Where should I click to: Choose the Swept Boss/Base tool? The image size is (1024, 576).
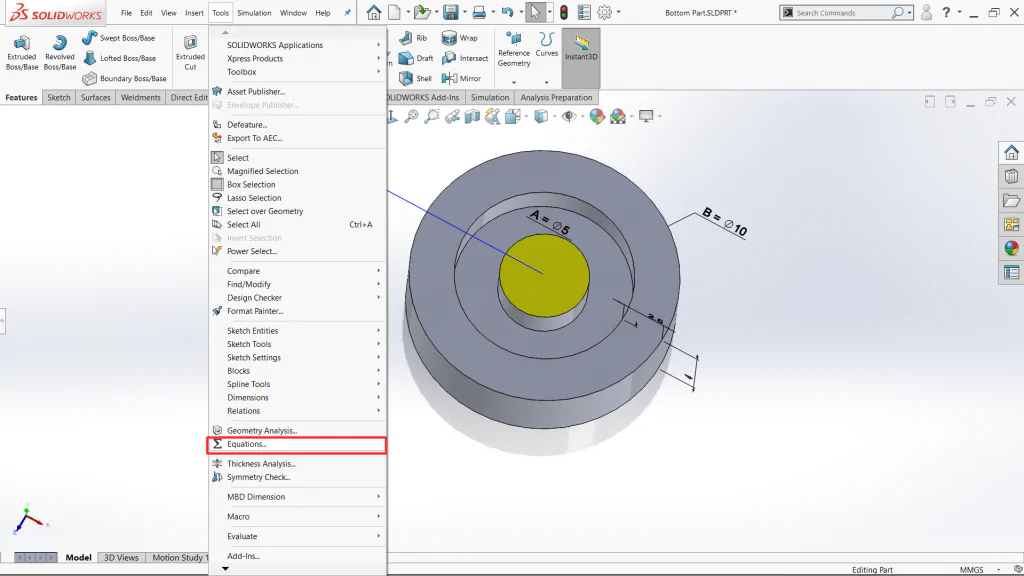click(x=119, y=38)
